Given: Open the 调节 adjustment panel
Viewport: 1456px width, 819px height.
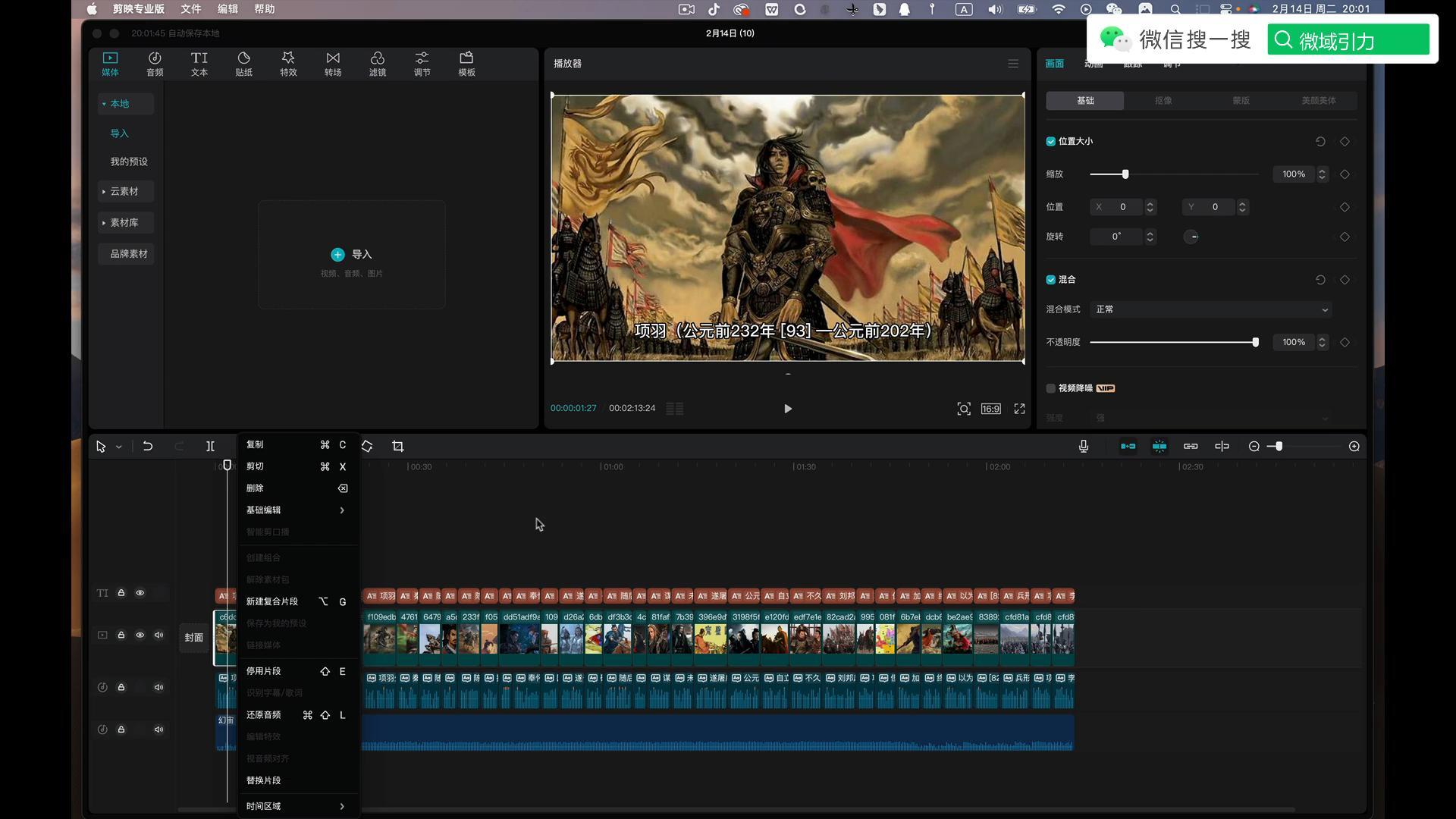Looking at the screenshot, I should (x=422, y=64).
